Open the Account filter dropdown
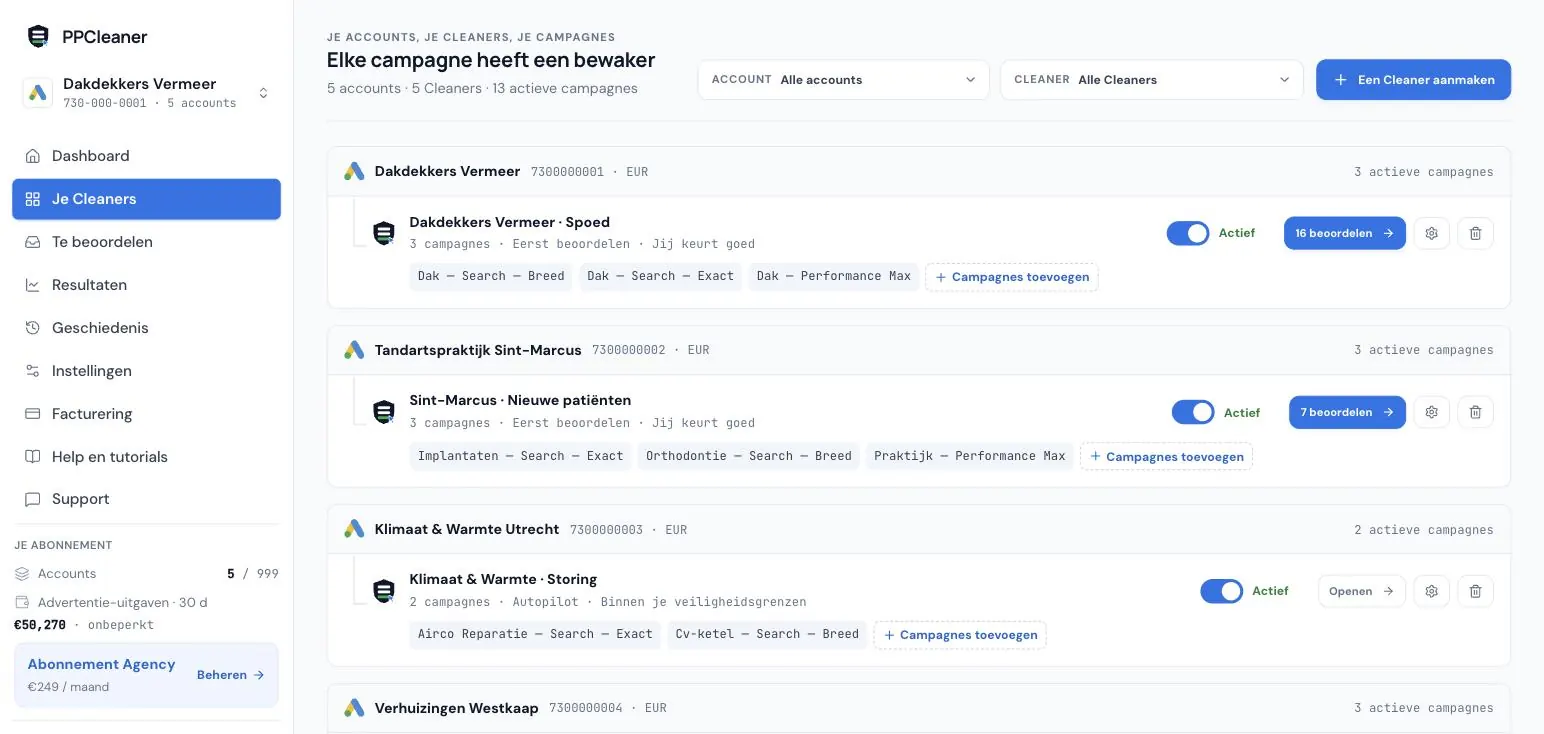 pyautogui.click(x=843, y=80)
